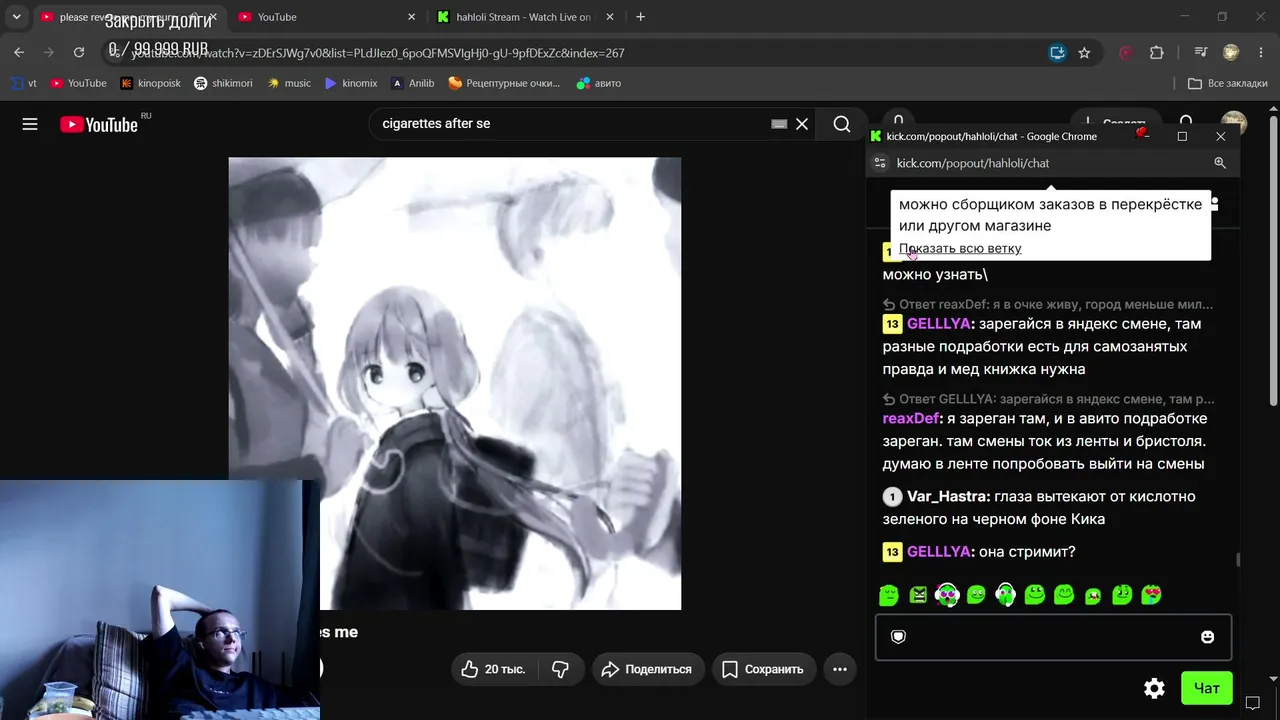
Task: Go to YouTube home via logo
Action: pos(99,124)
